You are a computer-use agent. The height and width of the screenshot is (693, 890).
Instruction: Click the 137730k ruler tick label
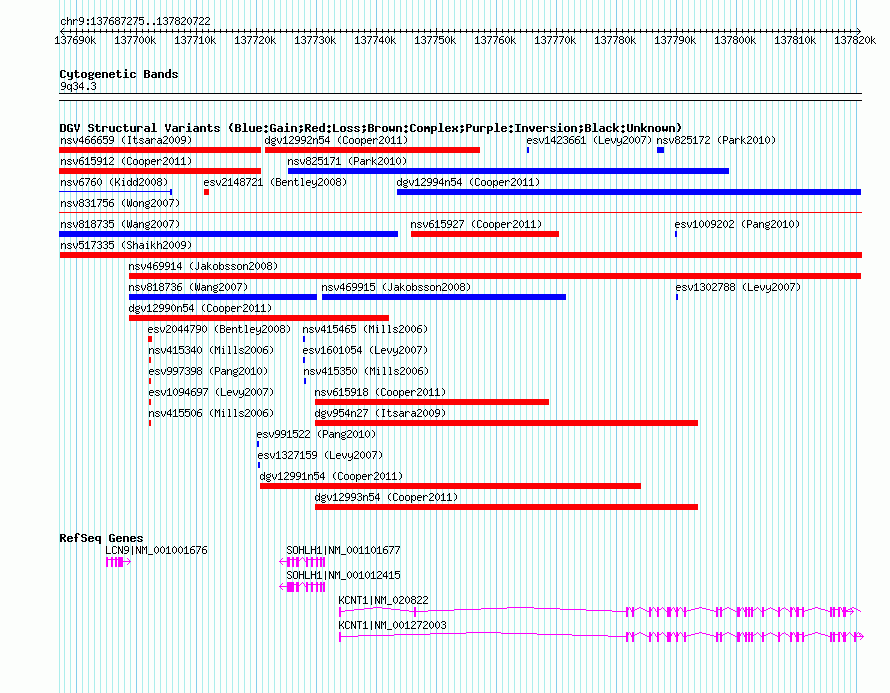pyautogui.click(x=315, y=40)
